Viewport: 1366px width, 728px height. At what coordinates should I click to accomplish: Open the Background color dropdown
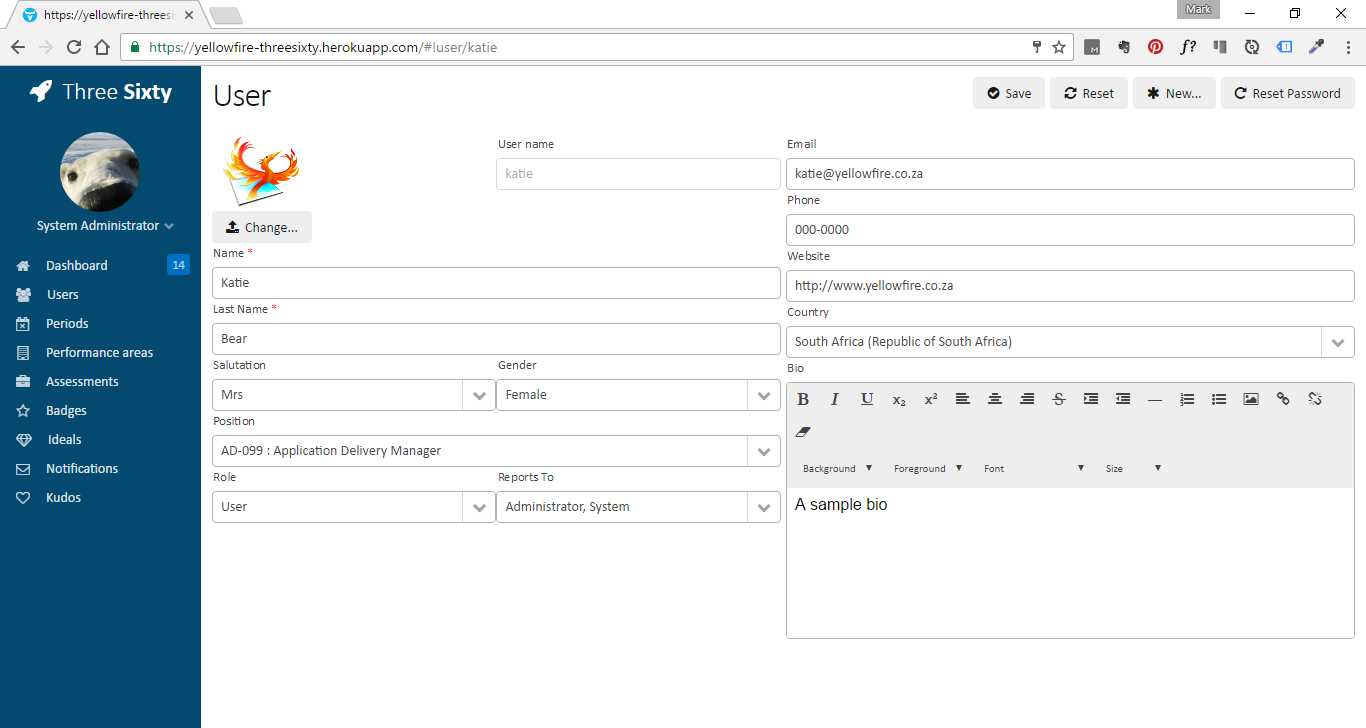[x=837, y=468]
